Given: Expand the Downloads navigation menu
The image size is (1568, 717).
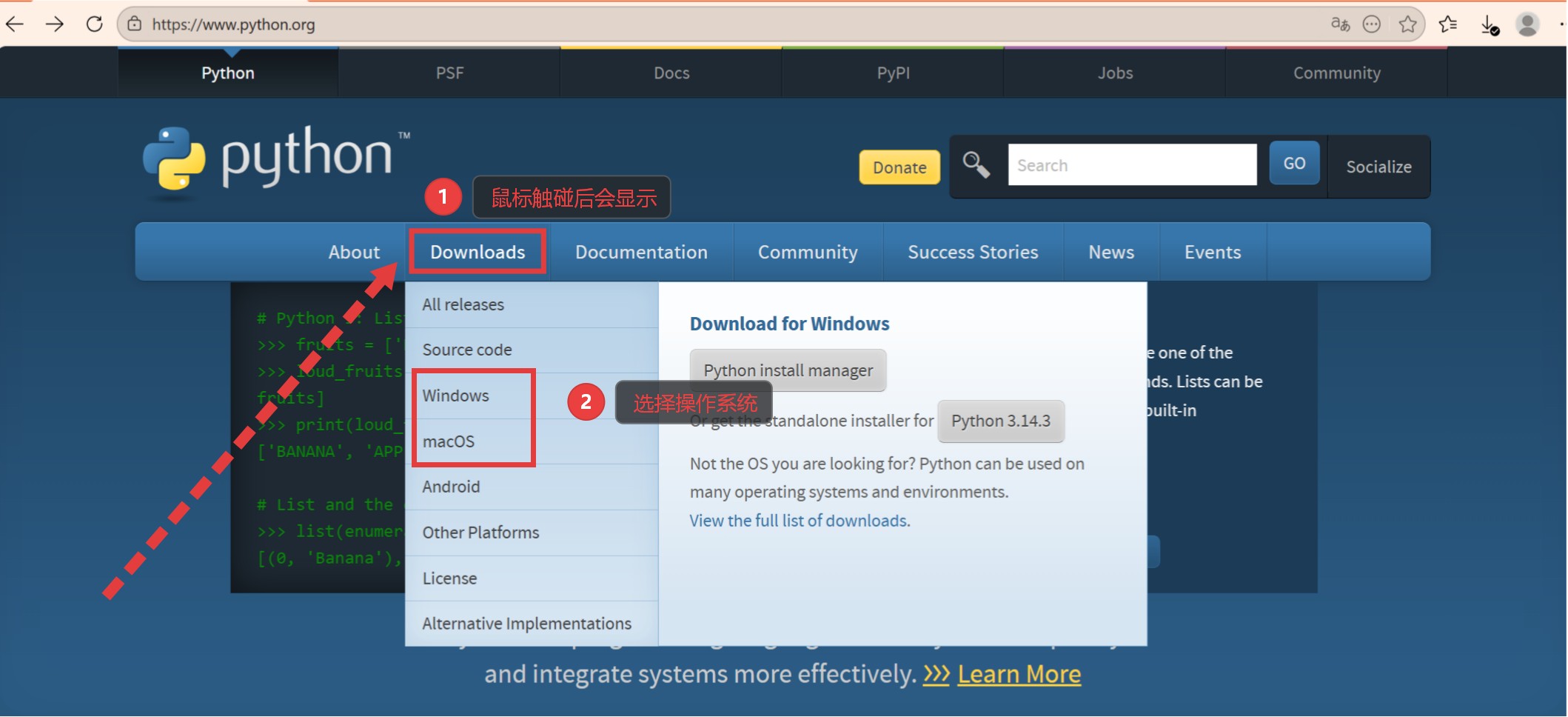Looking at the screenshot, I should [x=478, y=252].
